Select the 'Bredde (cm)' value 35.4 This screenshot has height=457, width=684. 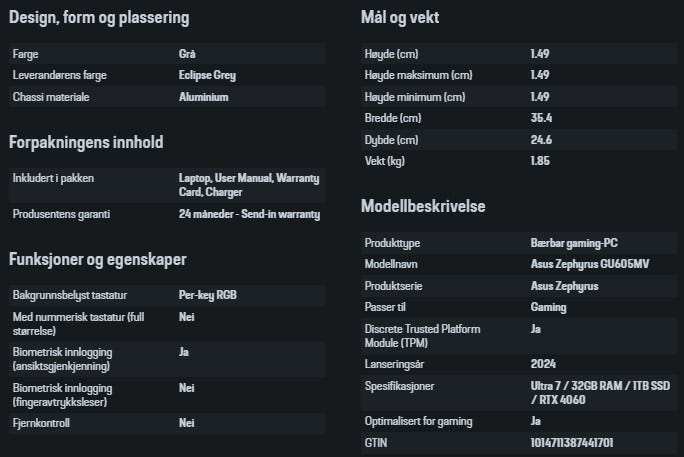tap(541, 118)
